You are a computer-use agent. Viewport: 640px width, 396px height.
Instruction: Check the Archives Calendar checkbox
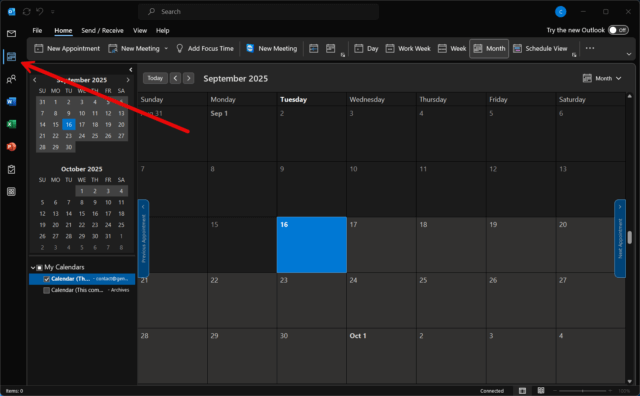47,290
